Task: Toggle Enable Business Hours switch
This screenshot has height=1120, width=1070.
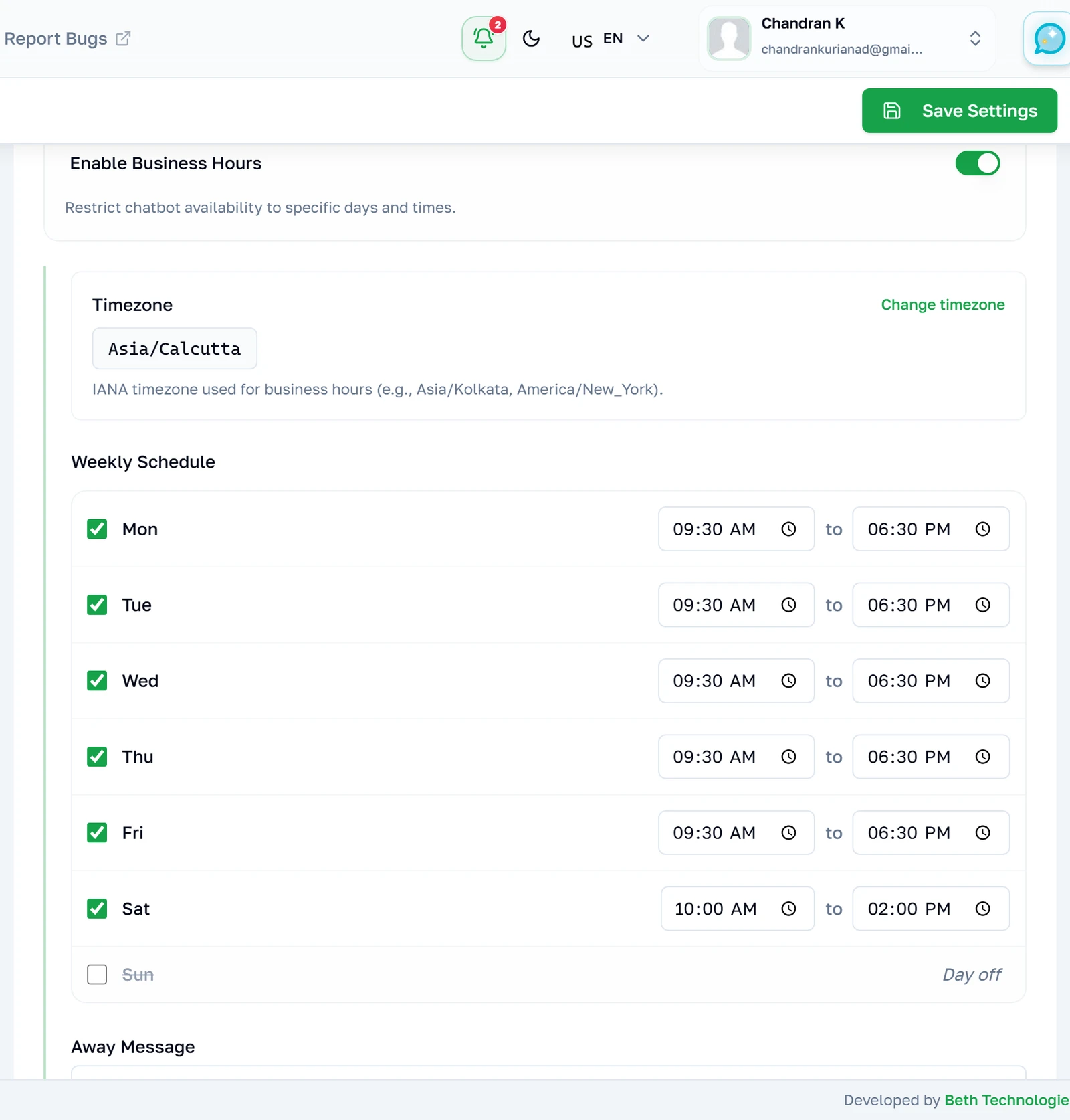Action: tap(977, 163)
